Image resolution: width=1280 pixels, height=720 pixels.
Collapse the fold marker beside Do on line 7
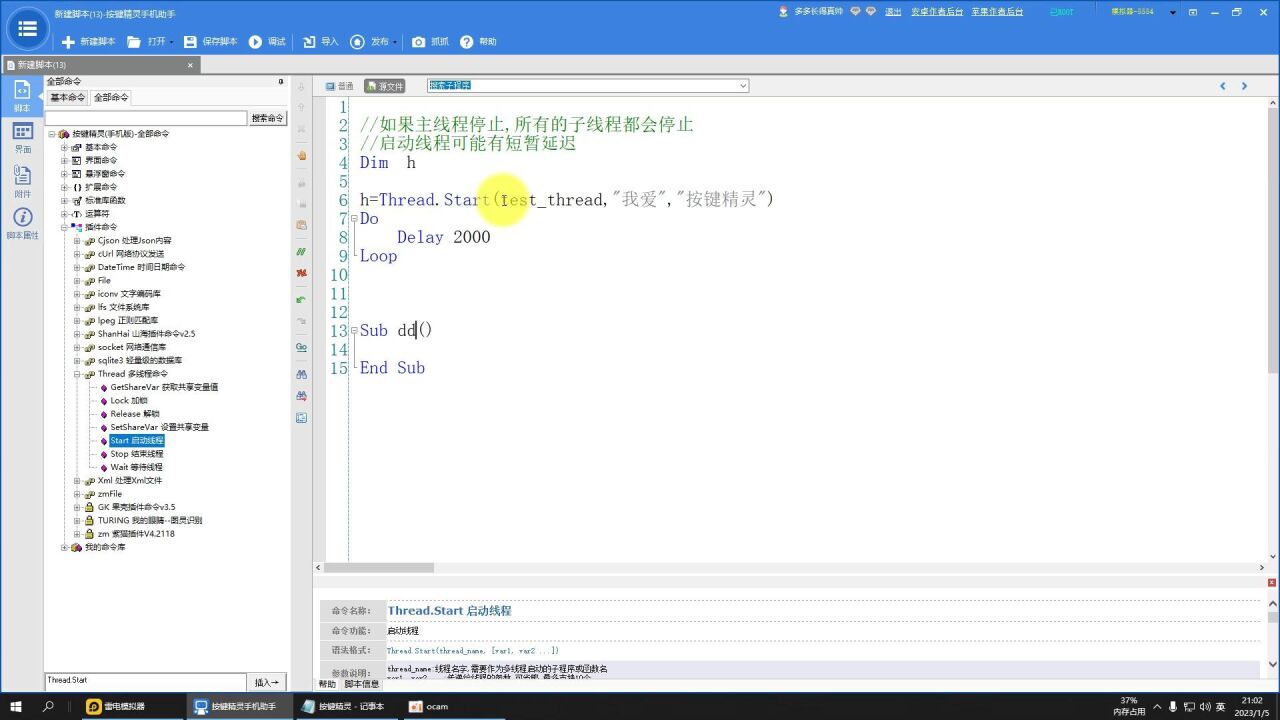pos(354,219)
